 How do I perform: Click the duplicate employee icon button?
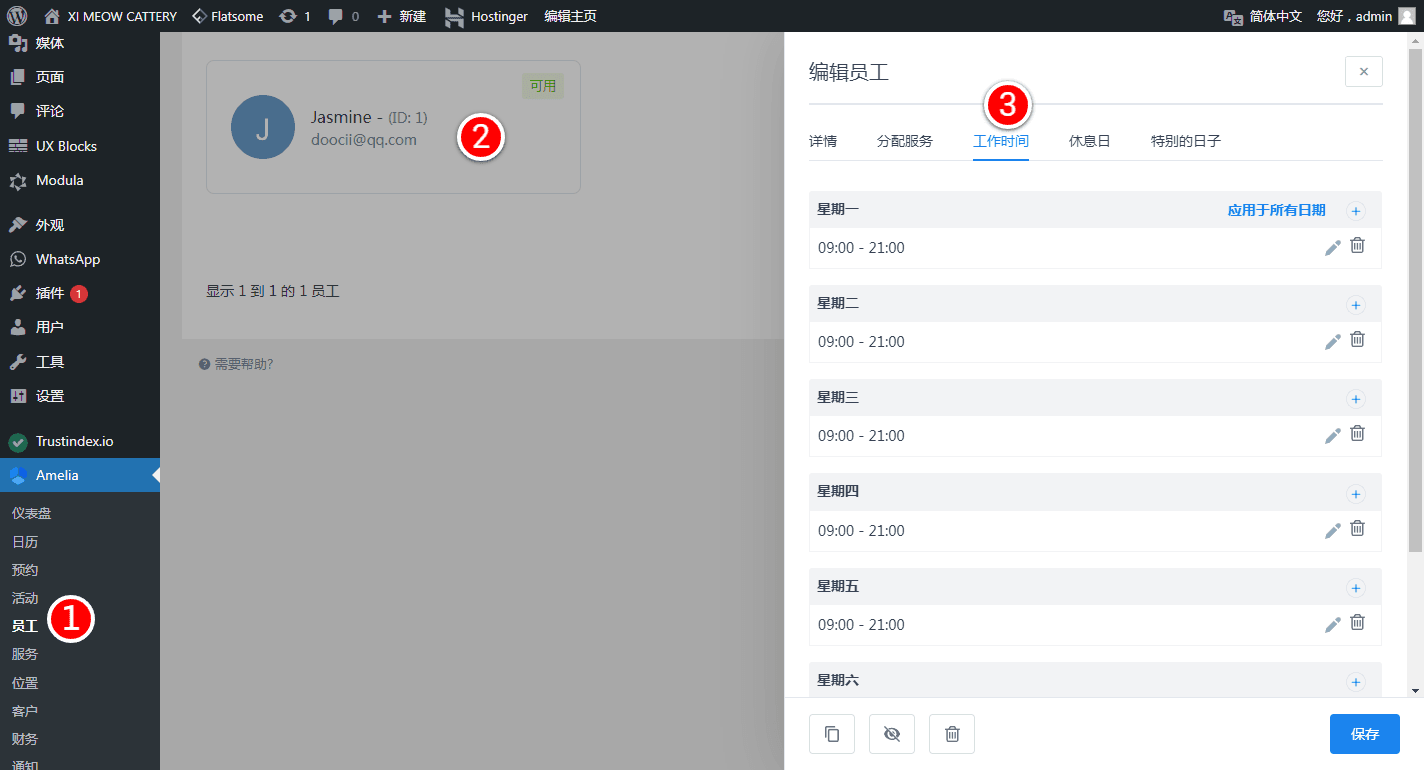point(831,734)
